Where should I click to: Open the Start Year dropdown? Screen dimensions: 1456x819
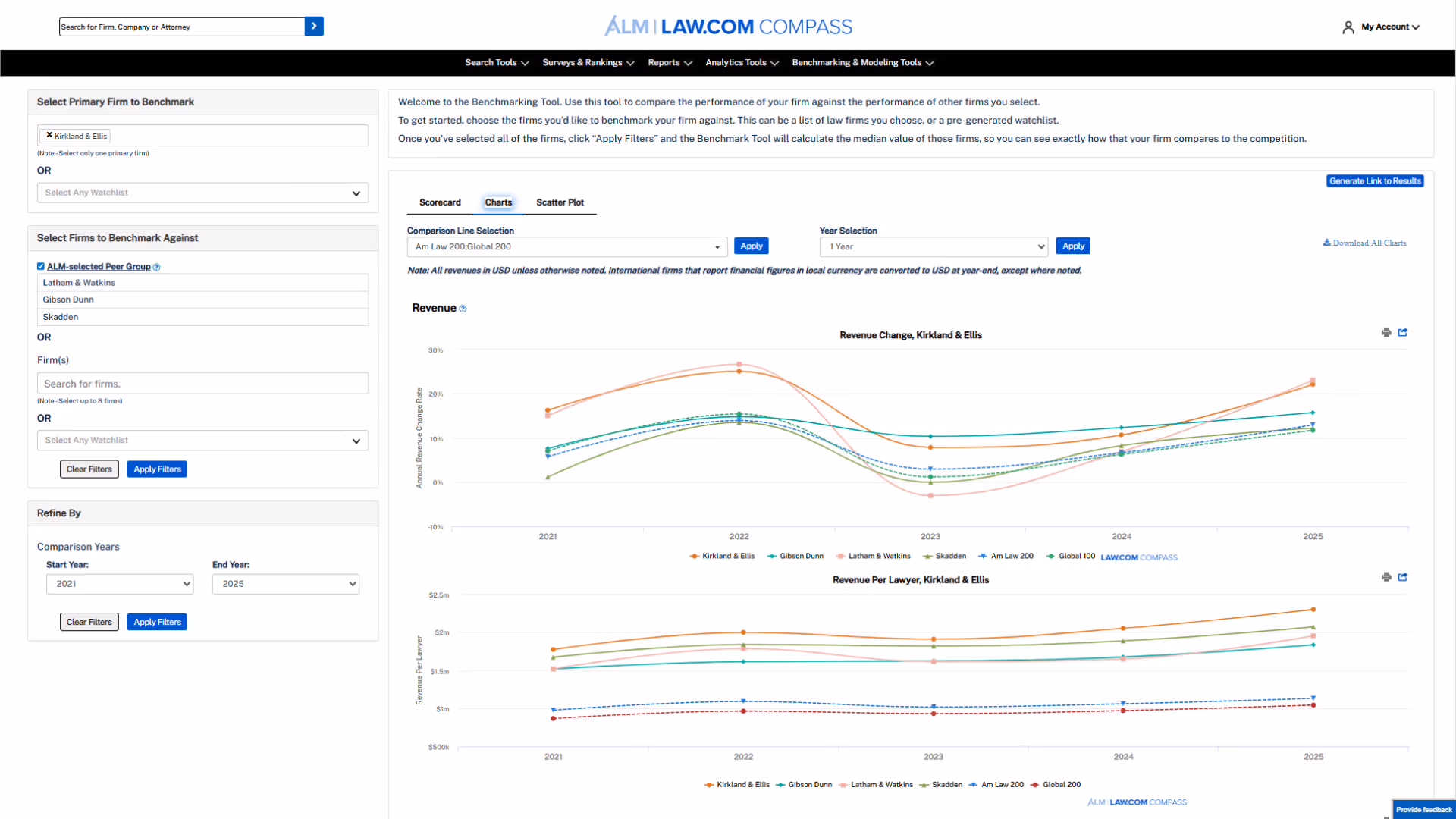click(120, 584)
